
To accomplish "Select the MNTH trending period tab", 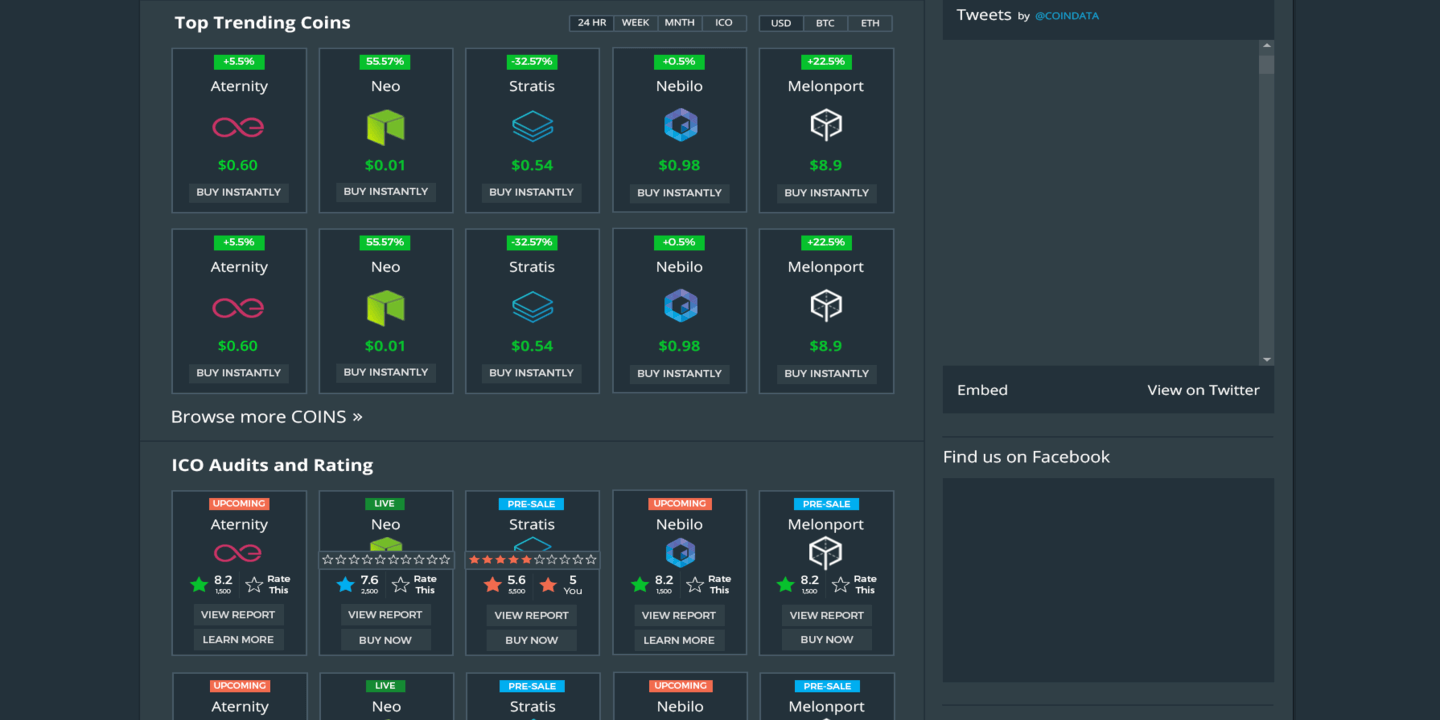I will 680,23.
